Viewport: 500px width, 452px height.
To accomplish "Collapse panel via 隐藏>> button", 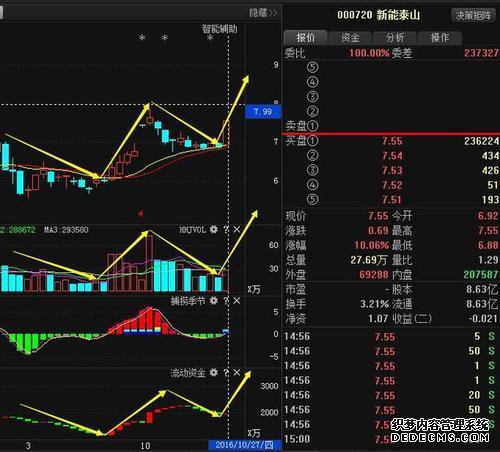I will pos(263,13).
